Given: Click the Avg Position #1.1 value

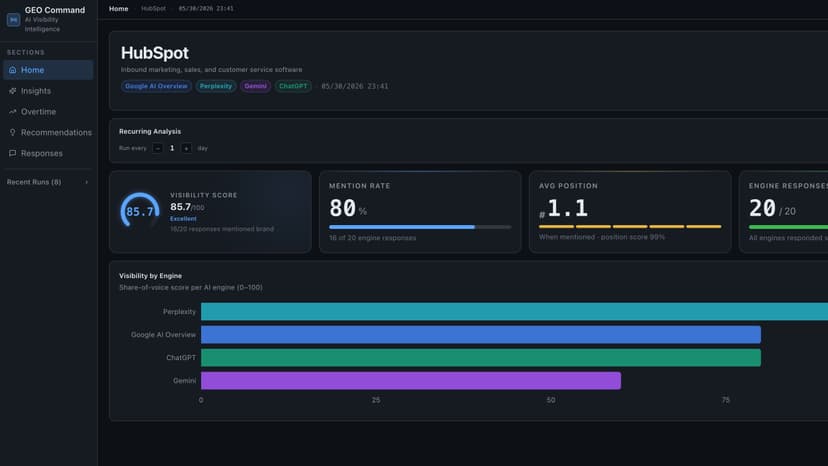Looking at the screenshot, I should click(x=563, y=208).
